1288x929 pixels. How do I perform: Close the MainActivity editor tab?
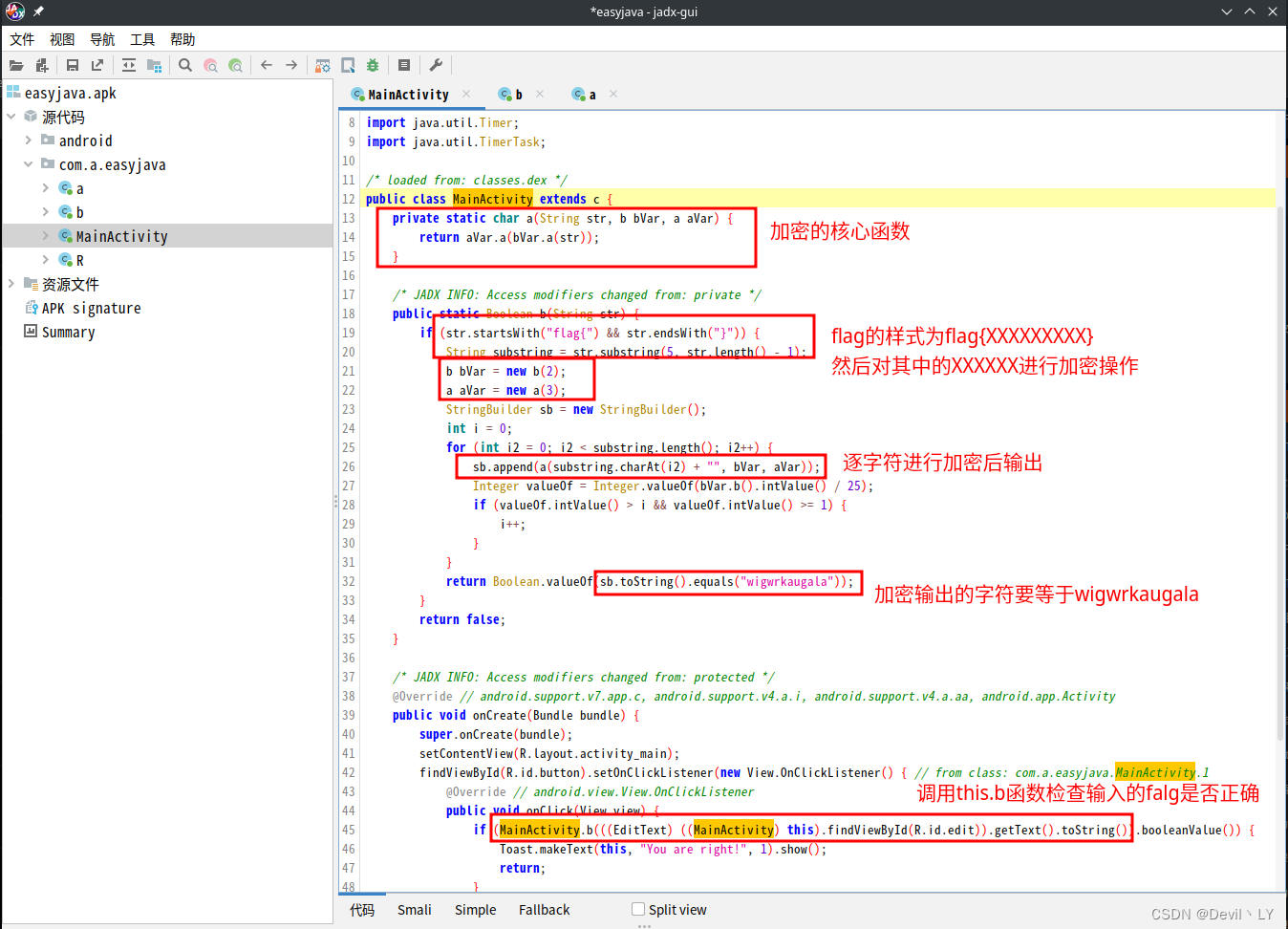pos(466,94)
